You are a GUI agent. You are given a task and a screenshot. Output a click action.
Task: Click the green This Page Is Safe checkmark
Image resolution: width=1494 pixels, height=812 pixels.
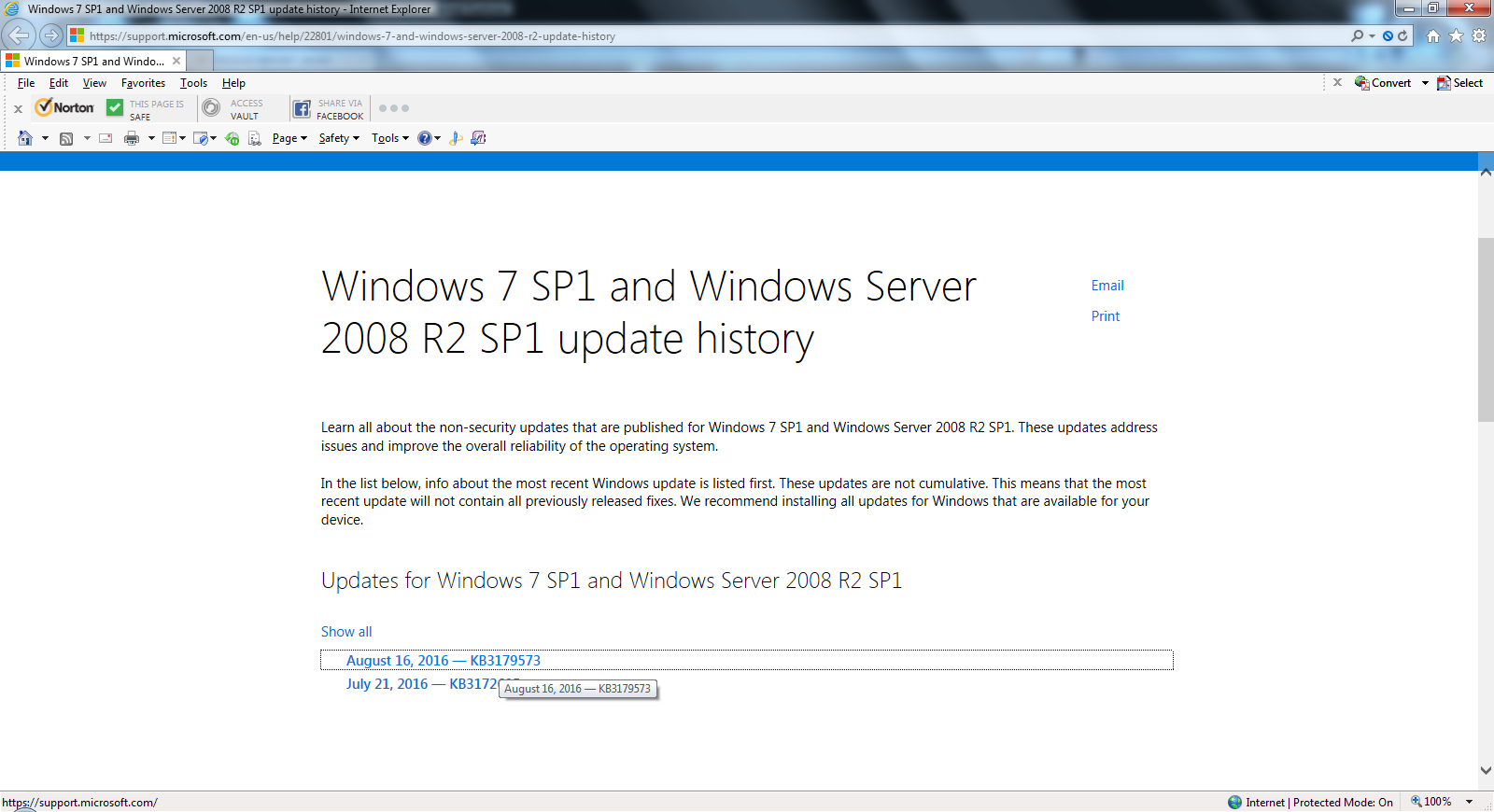coord(115,108)
